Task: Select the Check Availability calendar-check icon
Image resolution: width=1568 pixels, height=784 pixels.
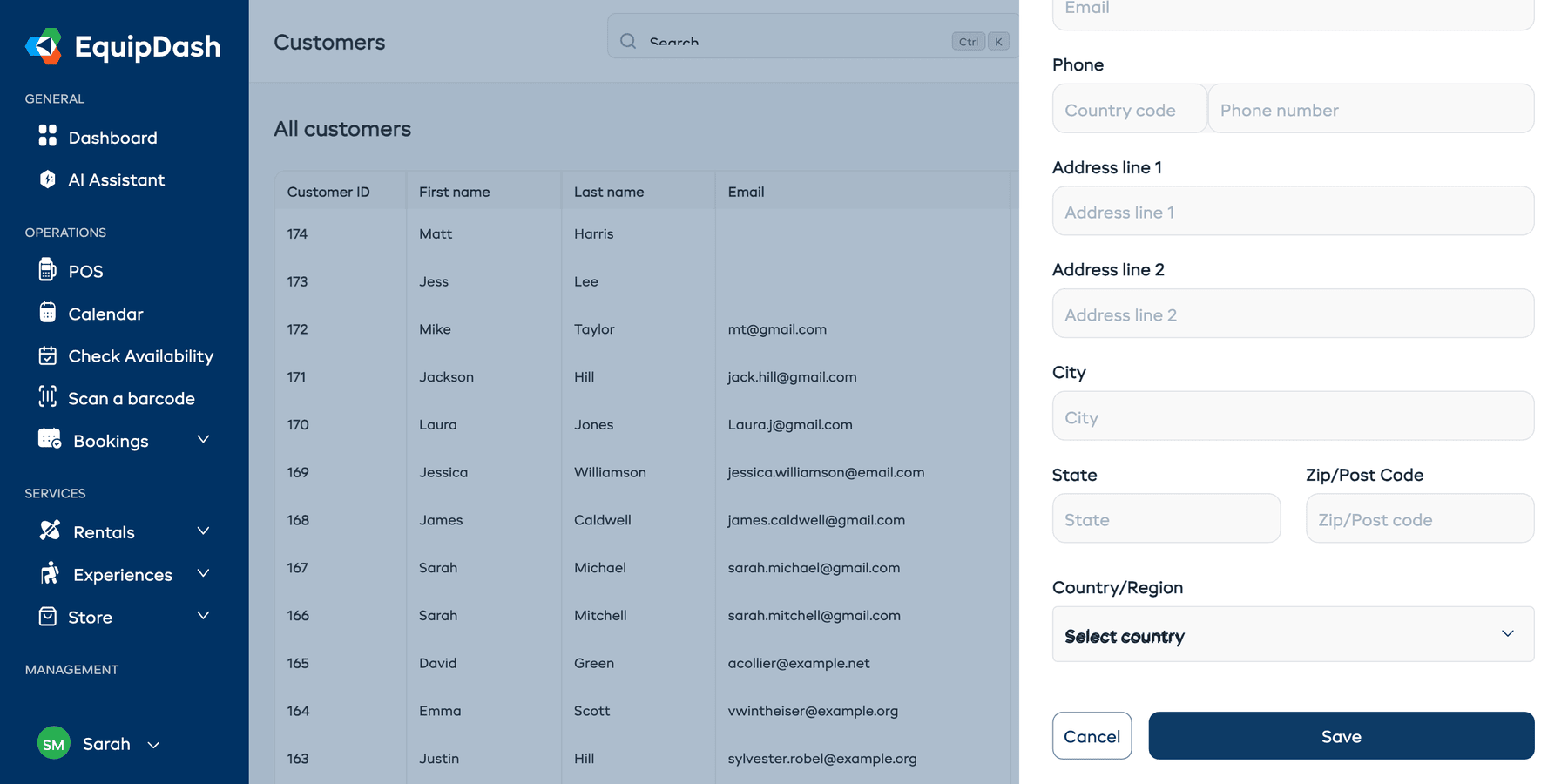Action: [48, 355]
